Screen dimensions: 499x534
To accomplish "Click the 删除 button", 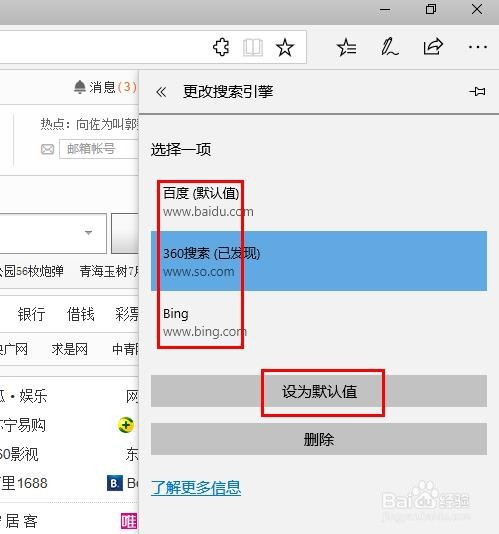I will tap(319, 439).
